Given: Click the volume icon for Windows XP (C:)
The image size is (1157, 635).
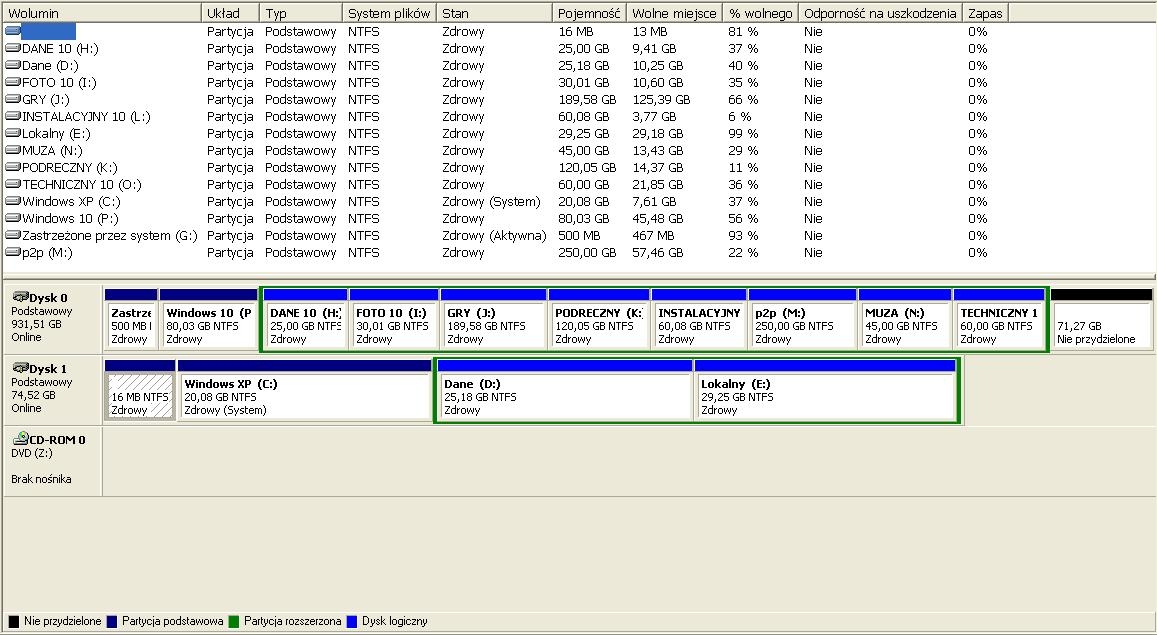Looking at the screenshot, I should tap(13, 201).
